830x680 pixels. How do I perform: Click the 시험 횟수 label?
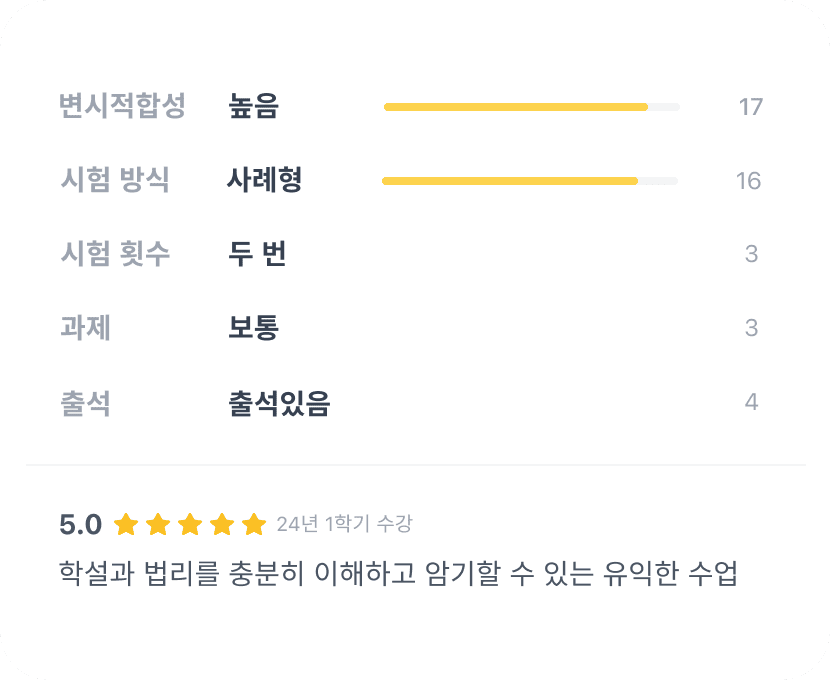tap(115, 254)
